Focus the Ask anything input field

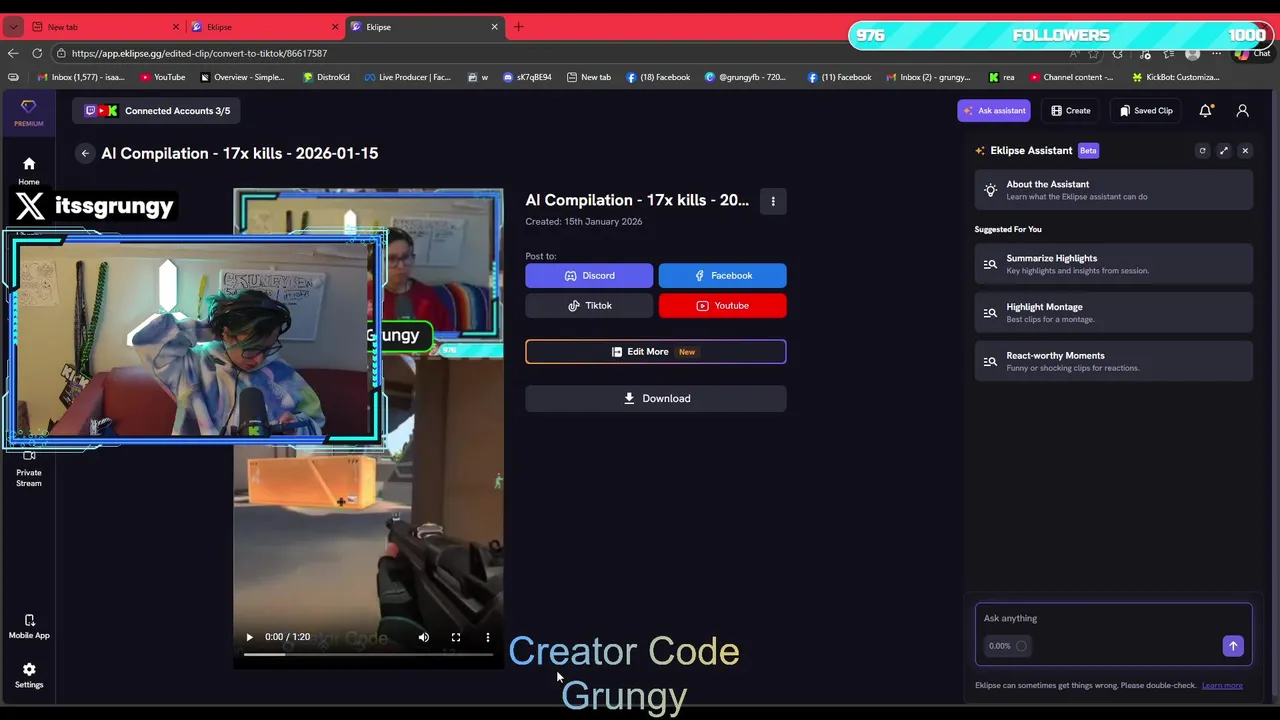click(x=1113, y=618)
